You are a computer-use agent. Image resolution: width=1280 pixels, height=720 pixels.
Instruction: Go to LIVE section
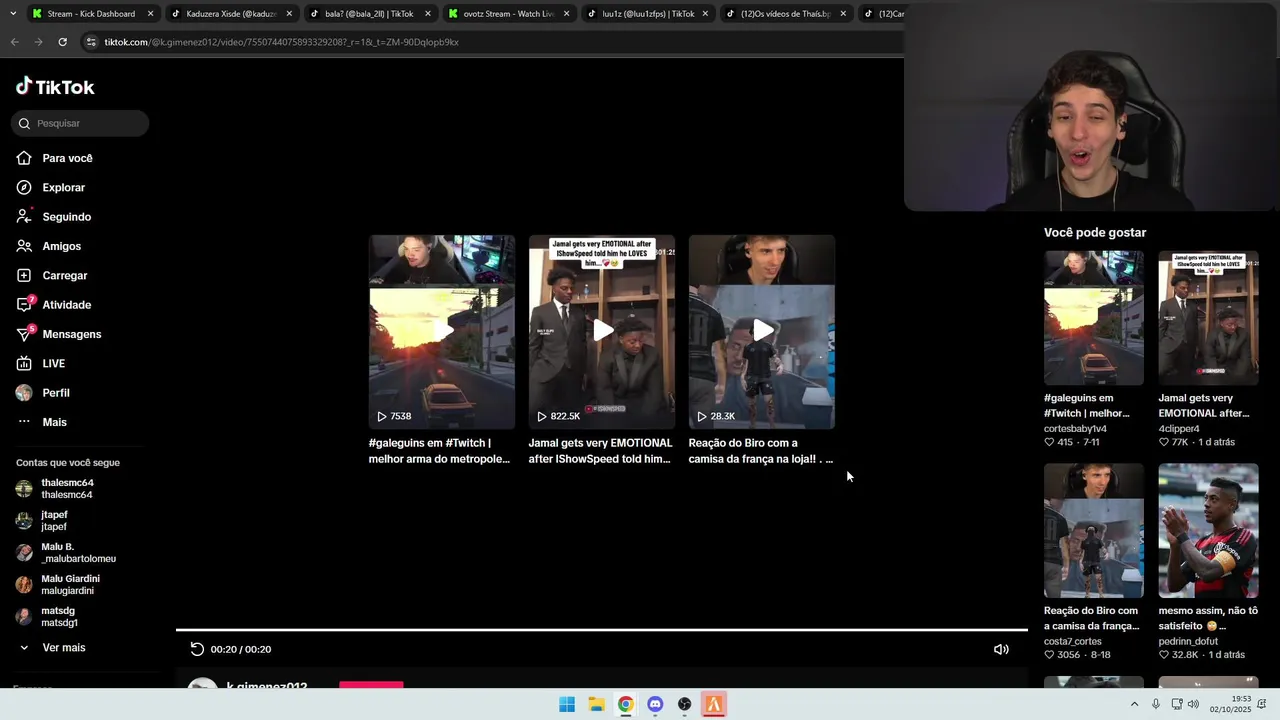click(53, 363)
